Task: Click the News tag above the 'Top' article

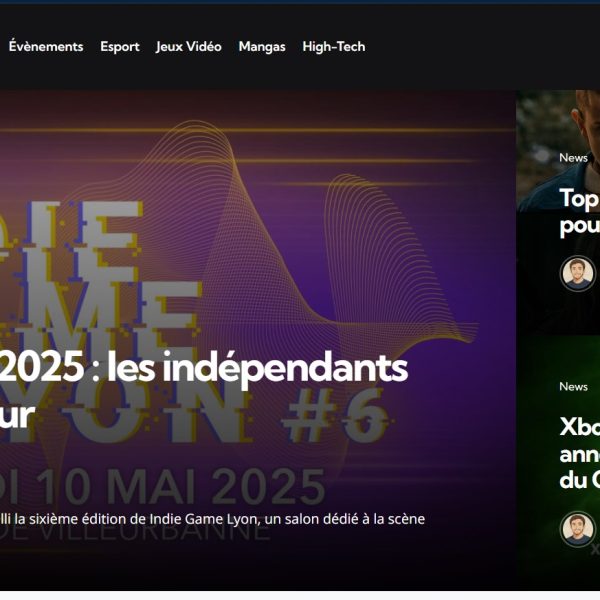Action: click(x=573, y=158)
